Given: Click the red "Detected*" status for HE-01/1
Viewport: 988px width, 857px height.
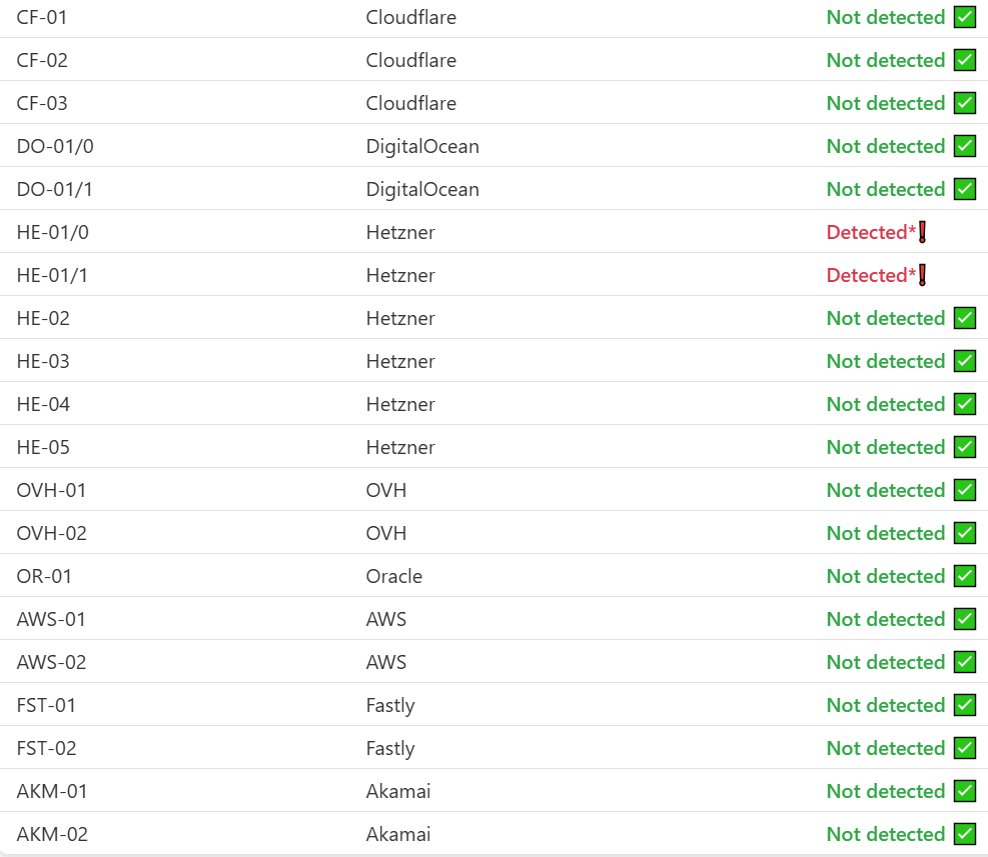Looking at the screenshot, I should 871,275.
